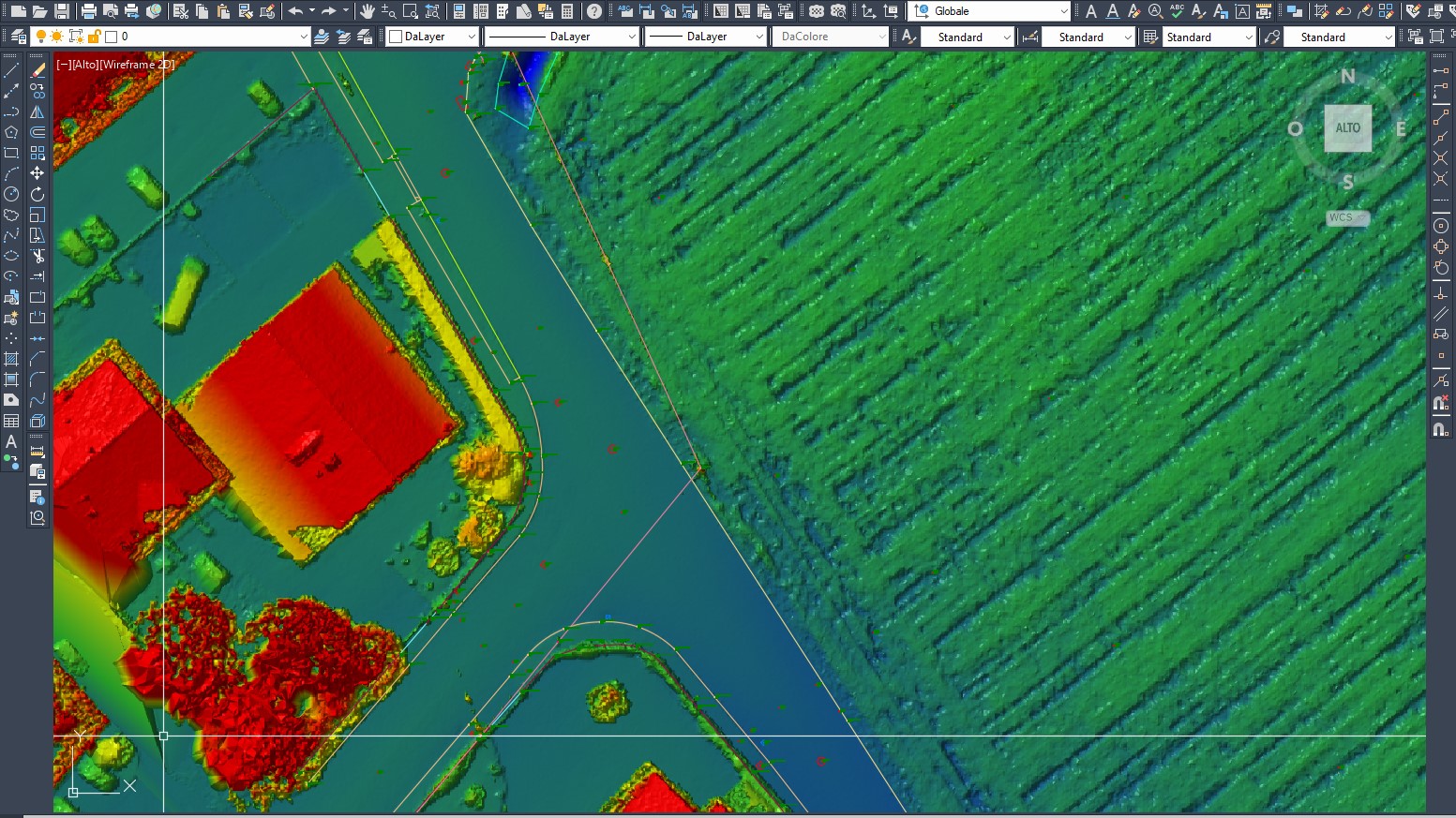This screenshot has height=818, width=1456.
Task: Click the WCS button under the compass
Action: click(x=1346, y=217)
